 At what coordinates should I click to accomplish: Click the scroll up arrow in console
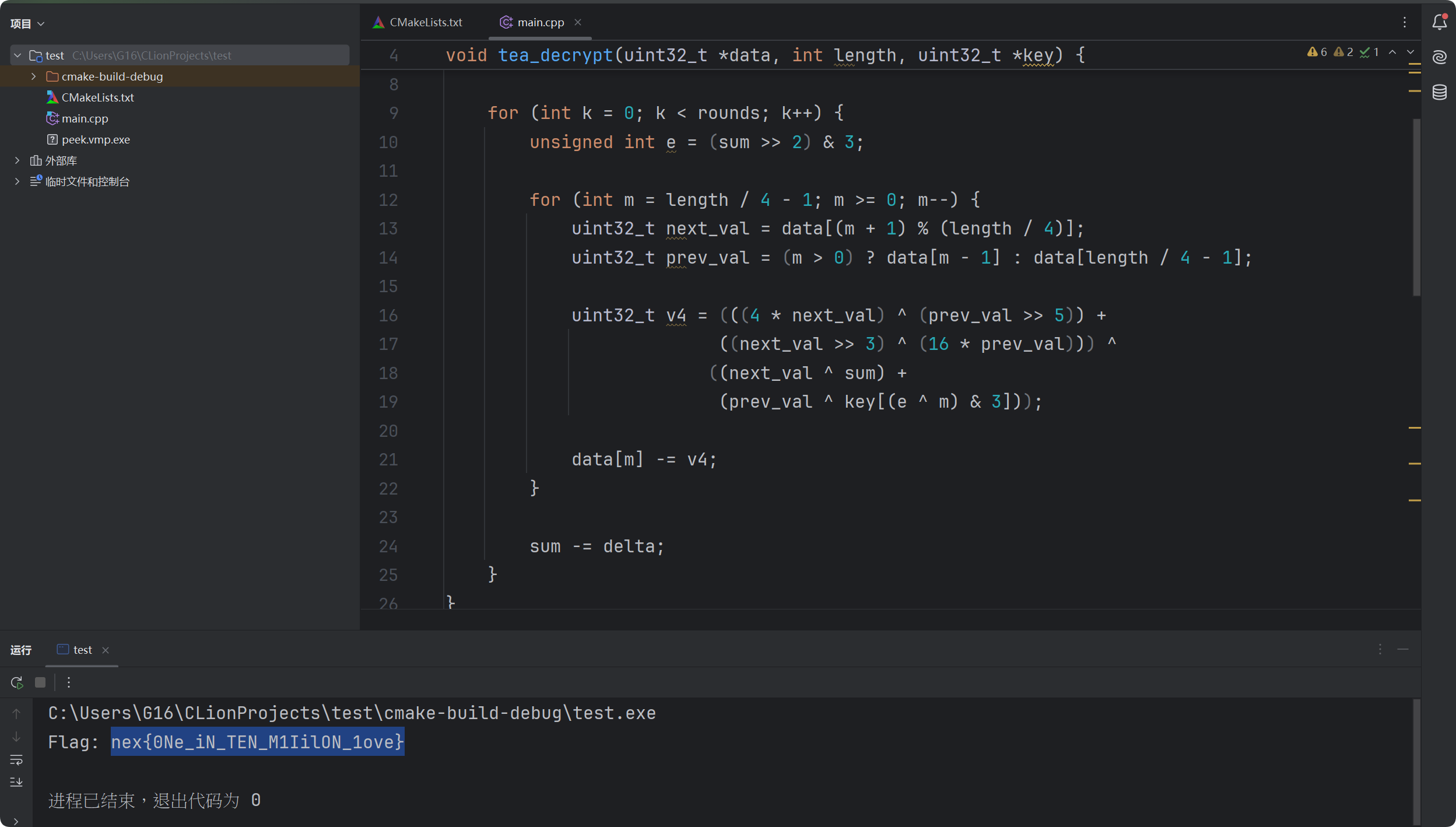[16, 714]
